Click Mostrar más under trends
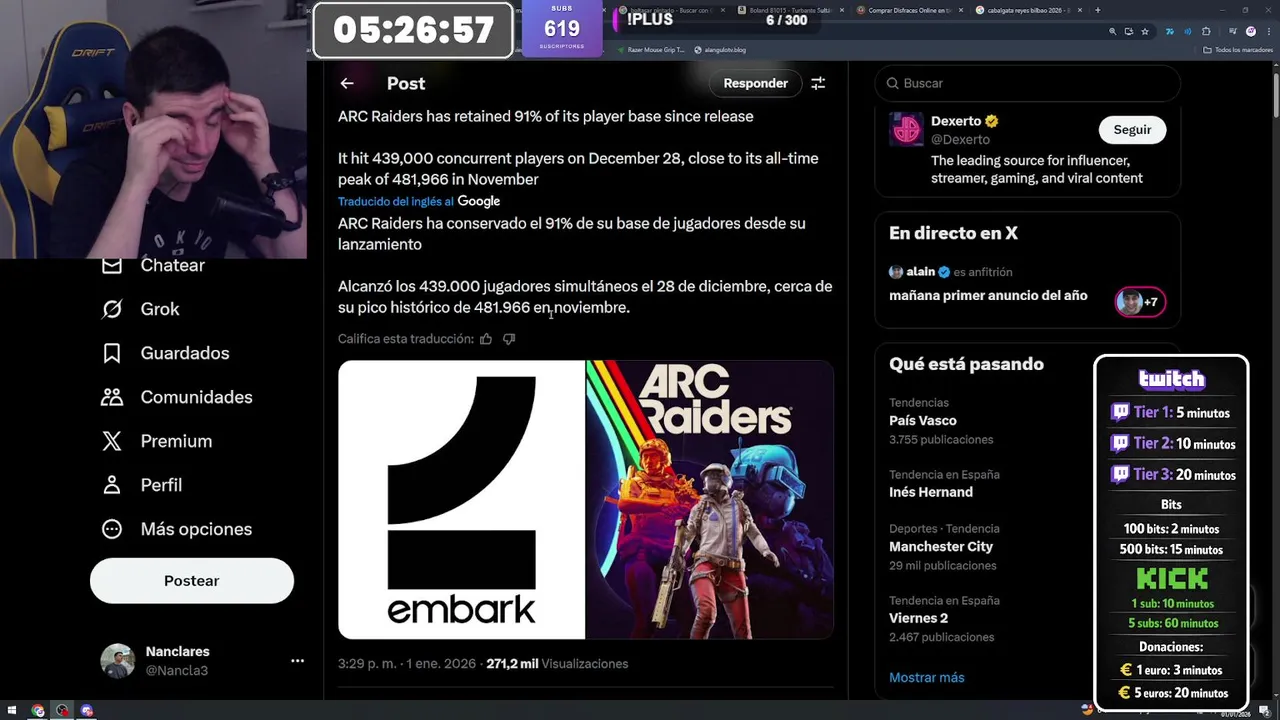This screenshot has width=1280, height=720. (927, 678)
